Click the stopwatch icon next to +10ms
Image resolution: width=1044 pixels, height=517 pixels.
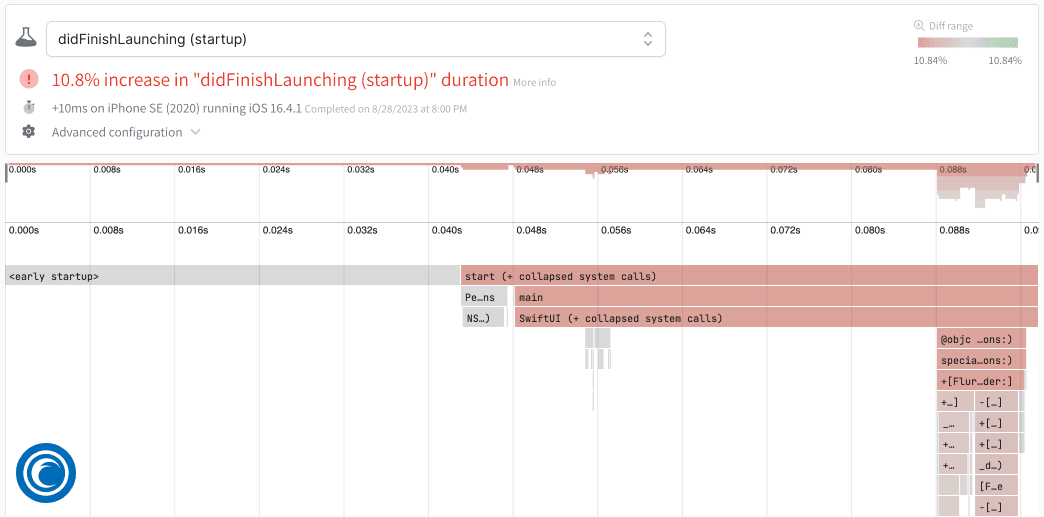point(29,107)
